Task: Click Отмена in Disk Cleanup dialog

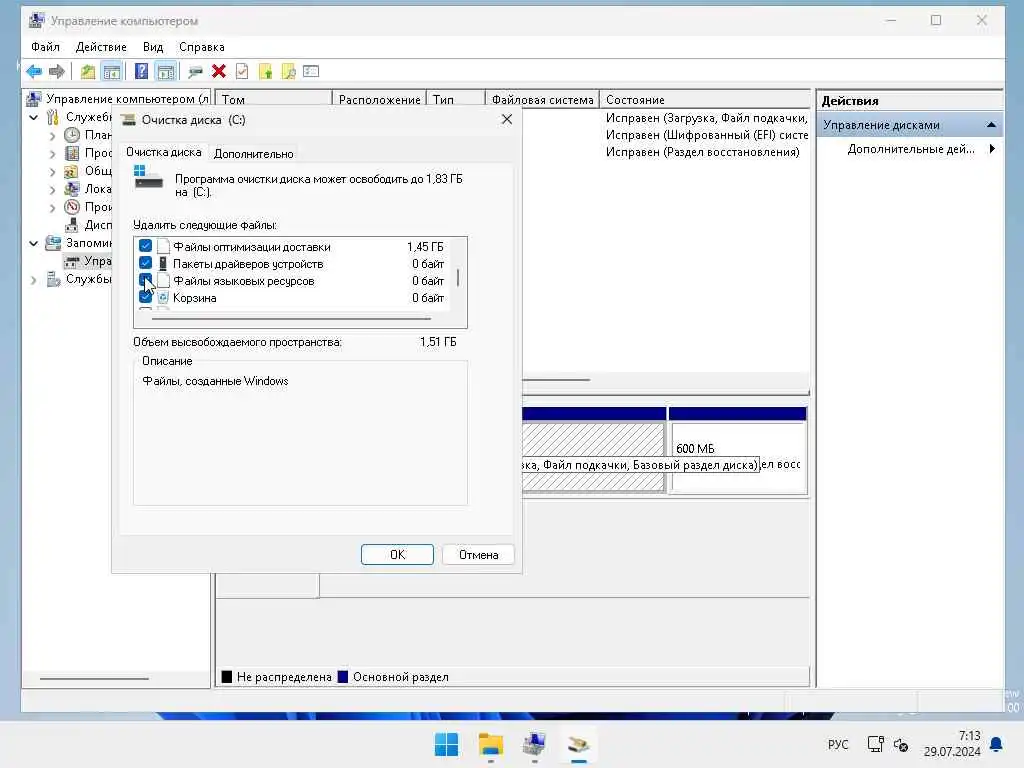Action: coord(478,554)
